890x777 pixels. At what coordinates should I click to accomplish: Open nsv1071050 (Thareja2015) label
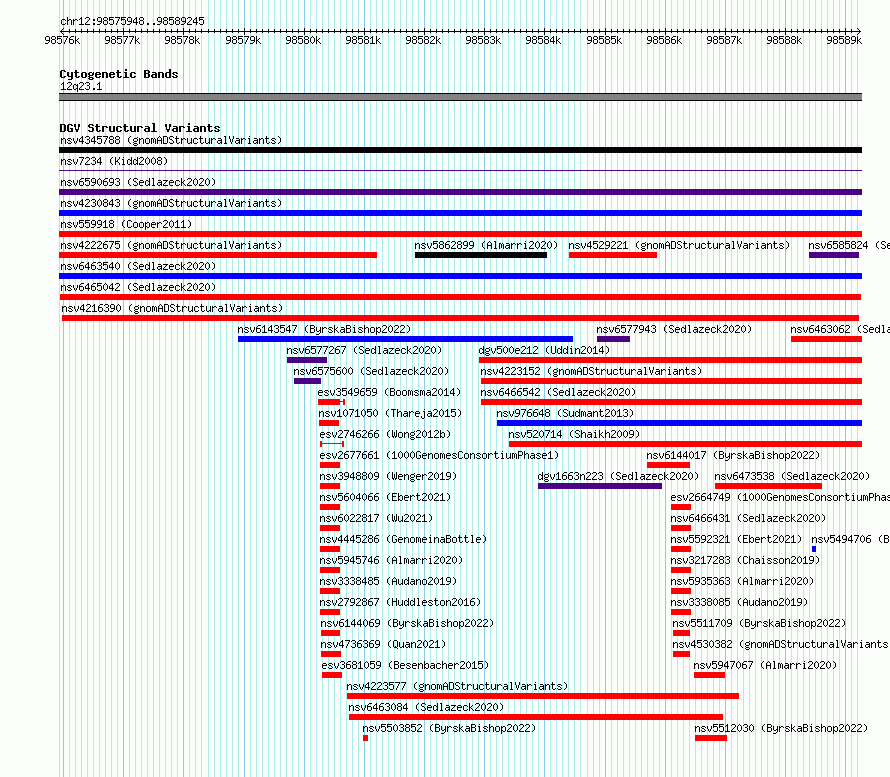coord(390,413)
